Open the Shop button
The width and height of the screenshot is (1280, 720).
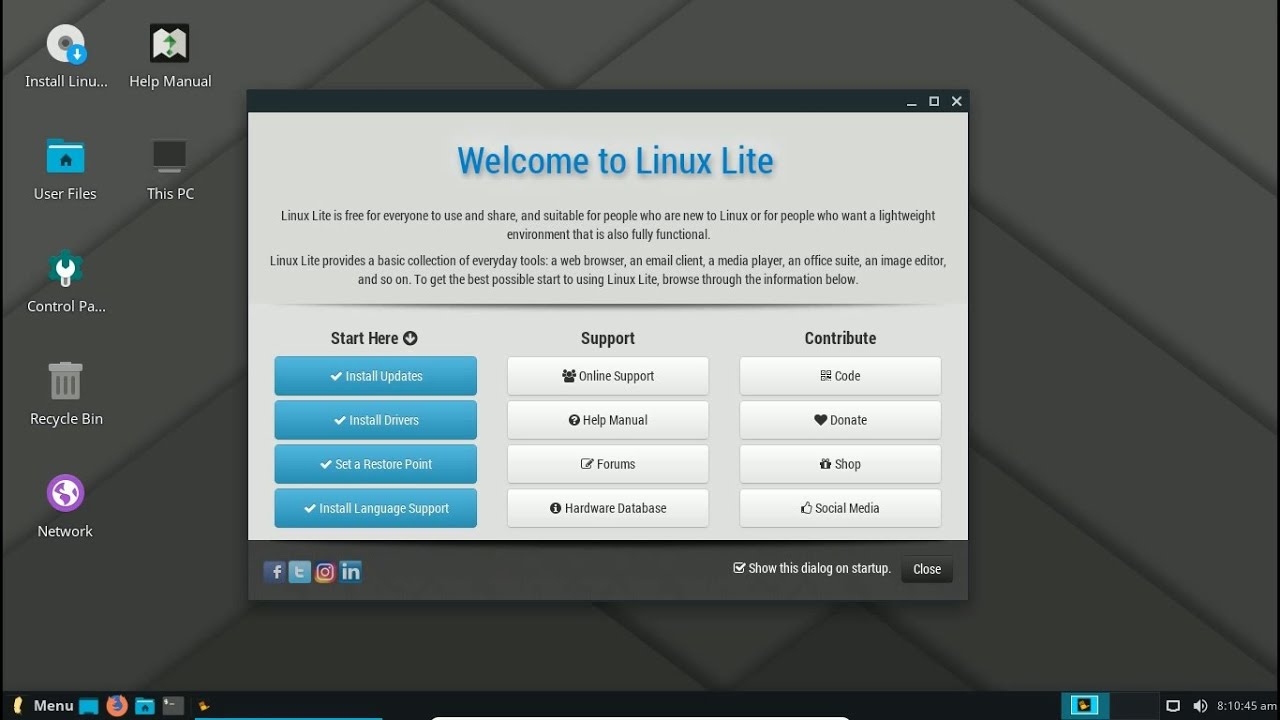tap(840, 464)
